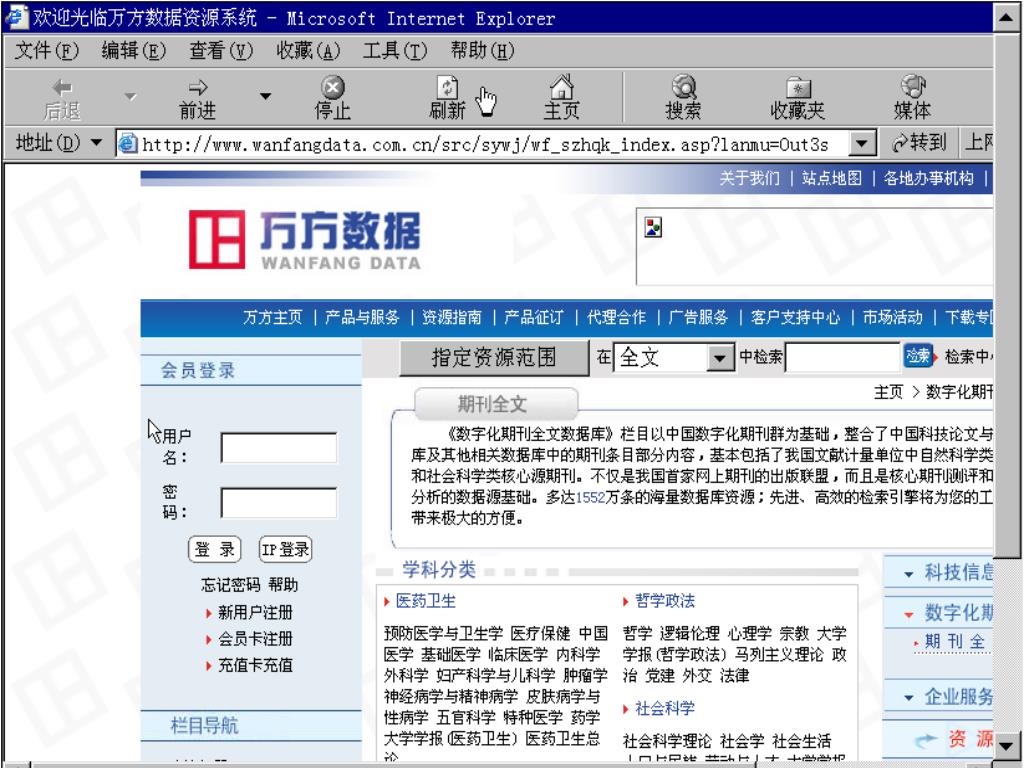The image size is (1024, 768).
Task: Open the 全文 search field dropdown
Action: (x=720, y=357)
